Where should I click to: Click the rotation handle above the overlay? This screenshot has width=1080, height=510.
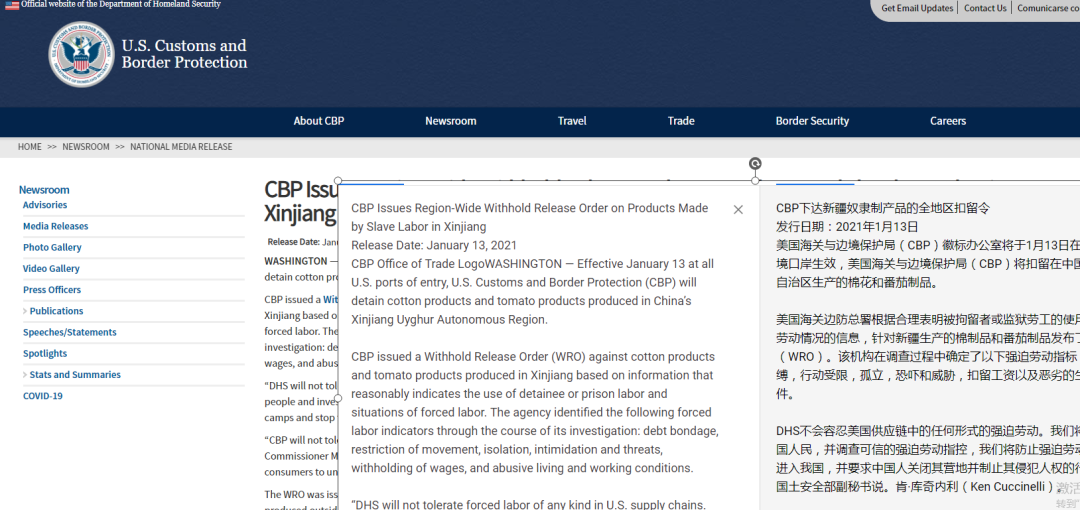point(755,164)
